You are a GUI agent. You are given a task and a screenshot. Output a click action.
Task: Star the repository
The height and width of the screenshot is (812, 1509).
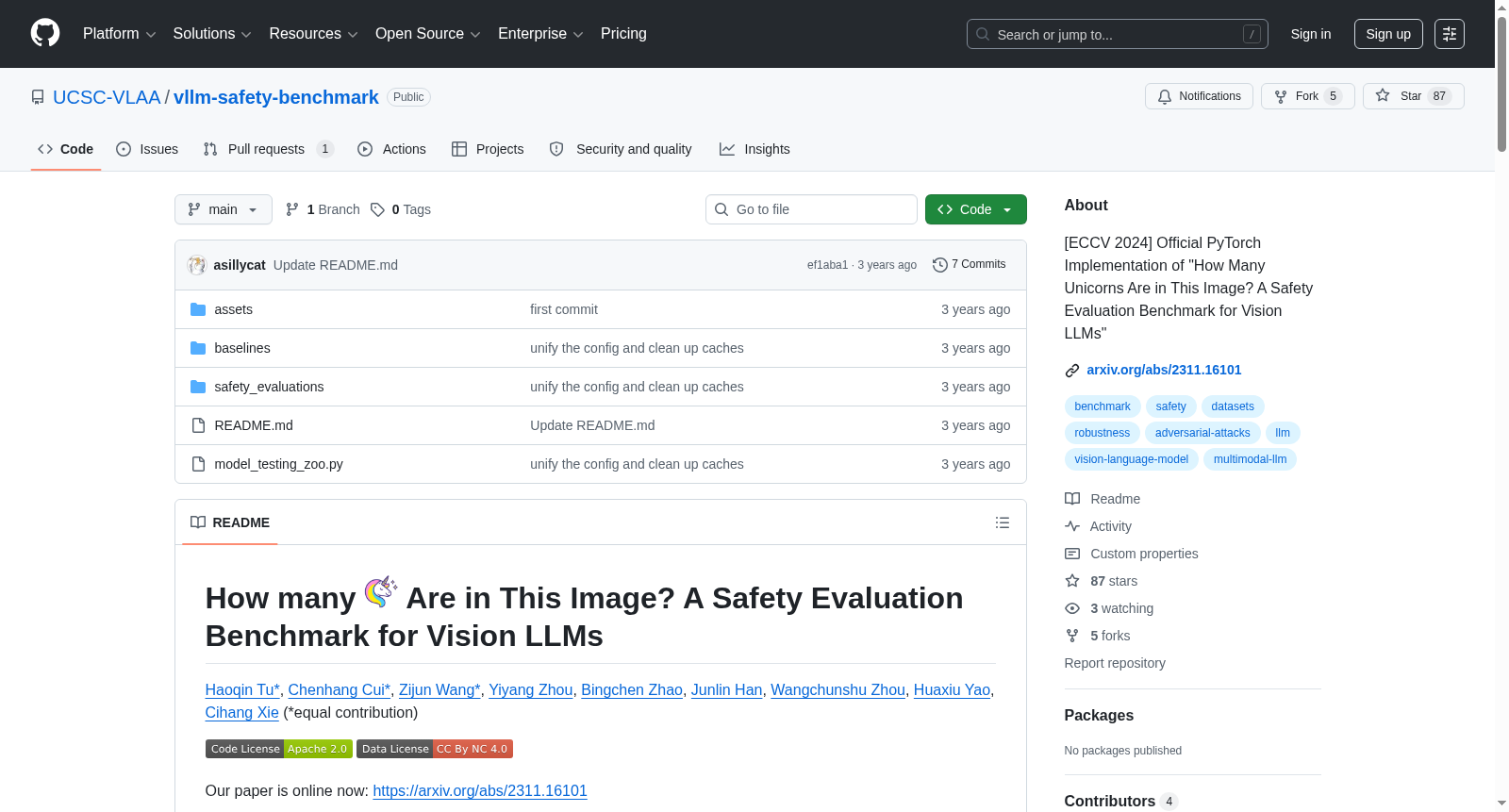coord(1413,96)
